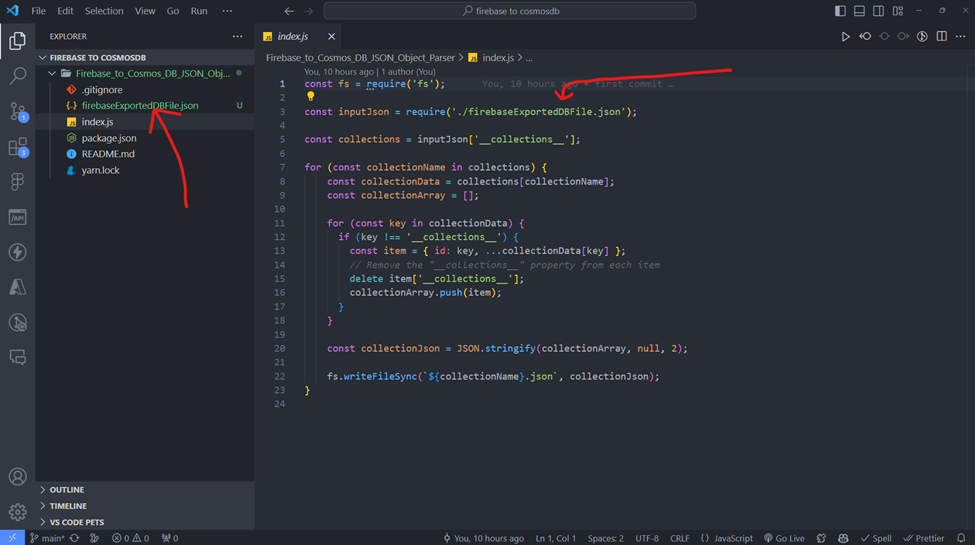Open the Go menu
This screenshot has width=975, height=545.
point(173,11)
